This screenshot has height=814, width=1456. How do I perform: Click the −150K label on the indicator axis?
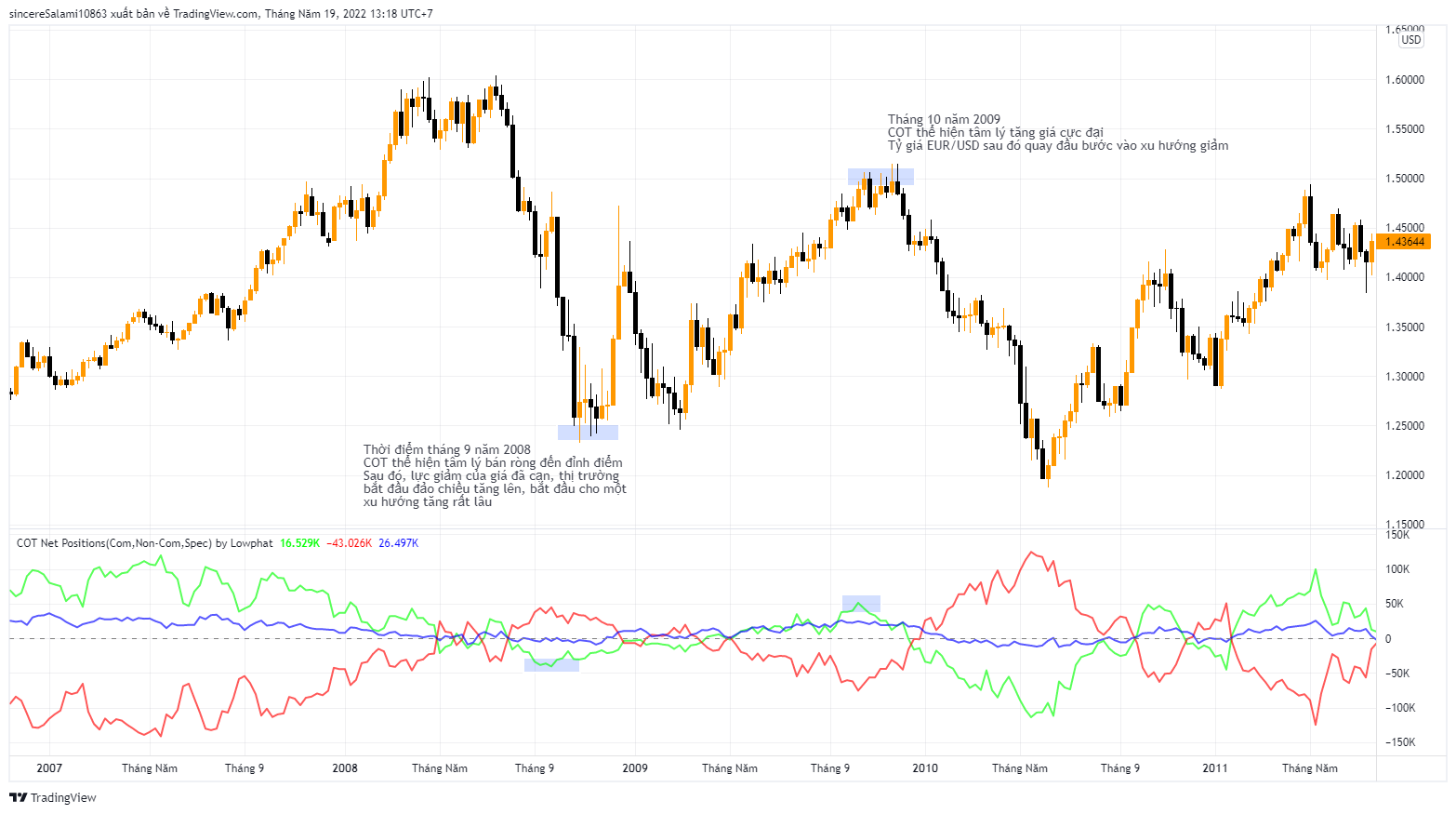pos(1400,742)
